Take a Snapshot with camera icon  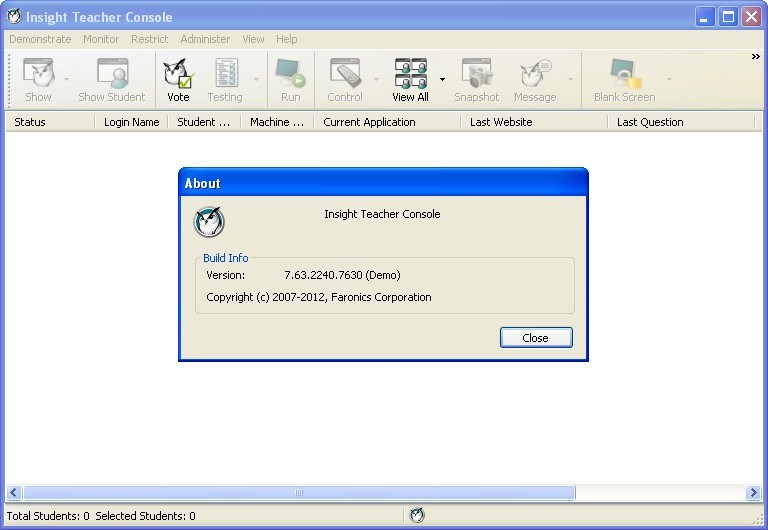click(477, 73)
